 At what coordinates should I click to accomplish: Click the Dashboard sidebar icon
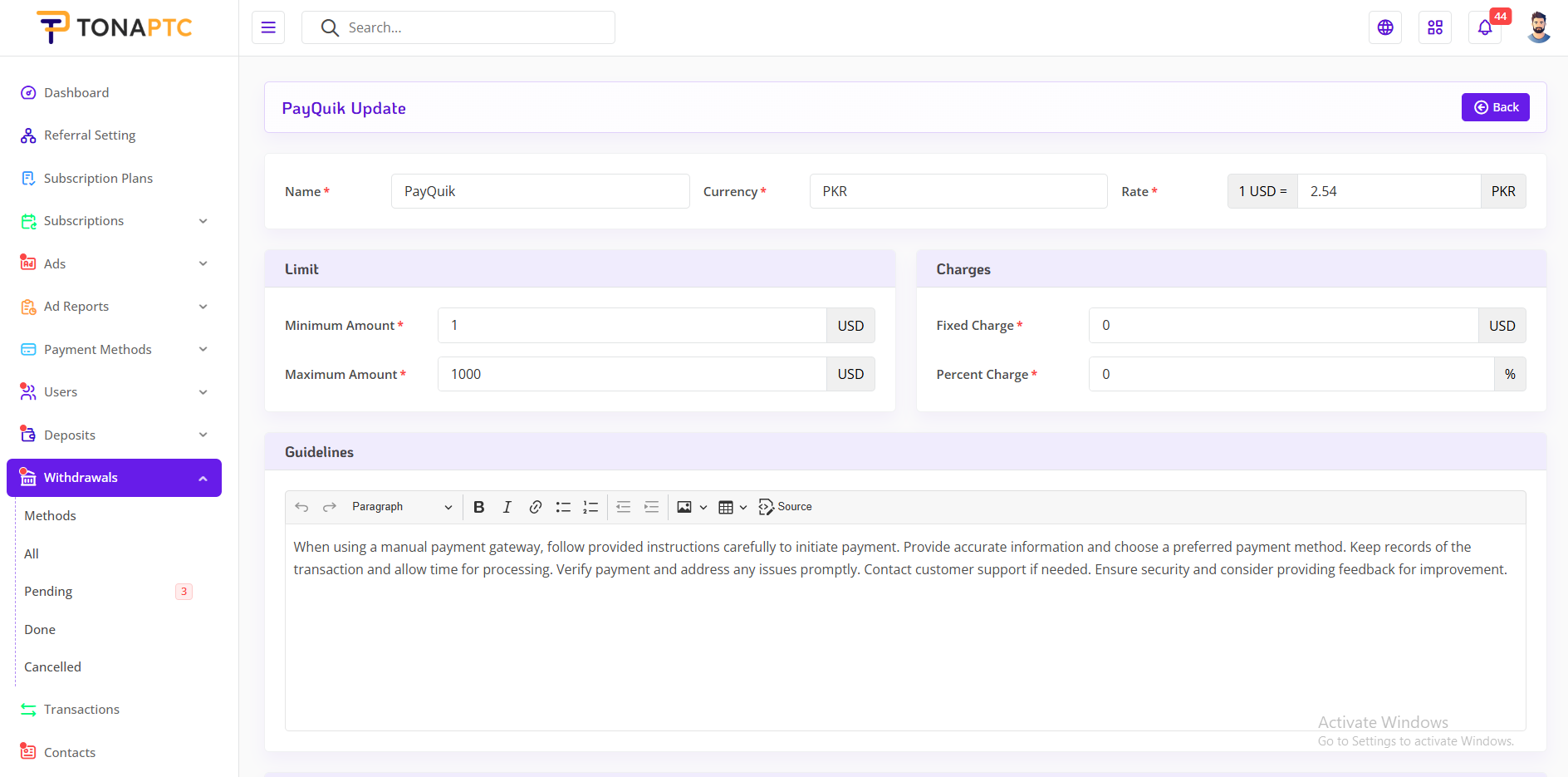point(28,92)
